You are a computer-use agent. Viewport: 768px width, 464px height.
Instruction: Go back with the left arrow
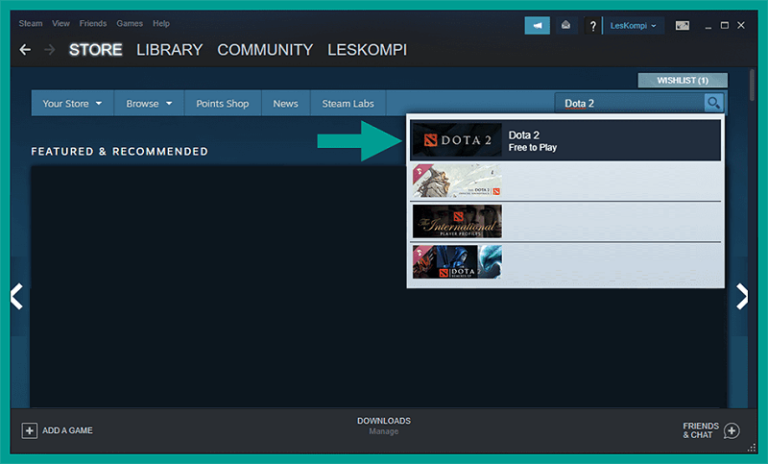point(25,49)
